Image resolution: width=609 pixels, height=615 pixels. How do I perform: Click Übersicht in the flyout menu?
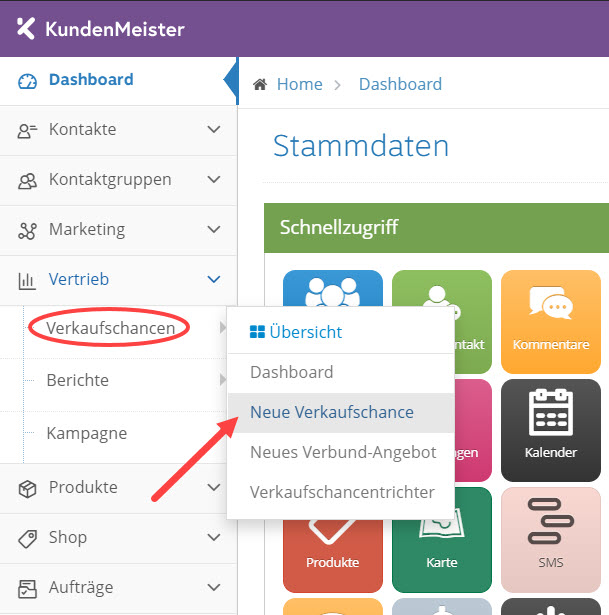pos(296,332)
